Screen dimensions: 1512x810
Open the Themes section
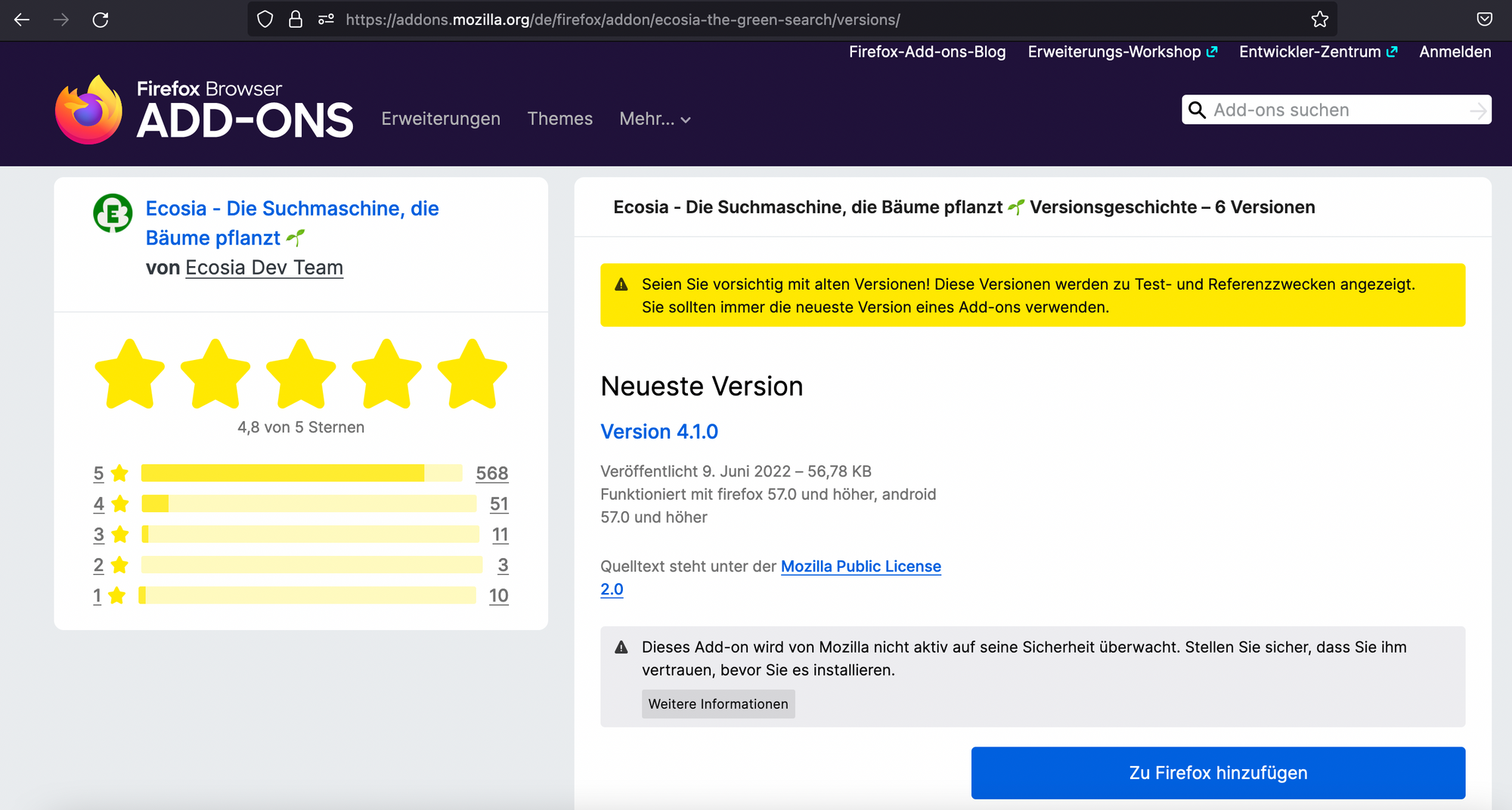[x=560, y=119]
